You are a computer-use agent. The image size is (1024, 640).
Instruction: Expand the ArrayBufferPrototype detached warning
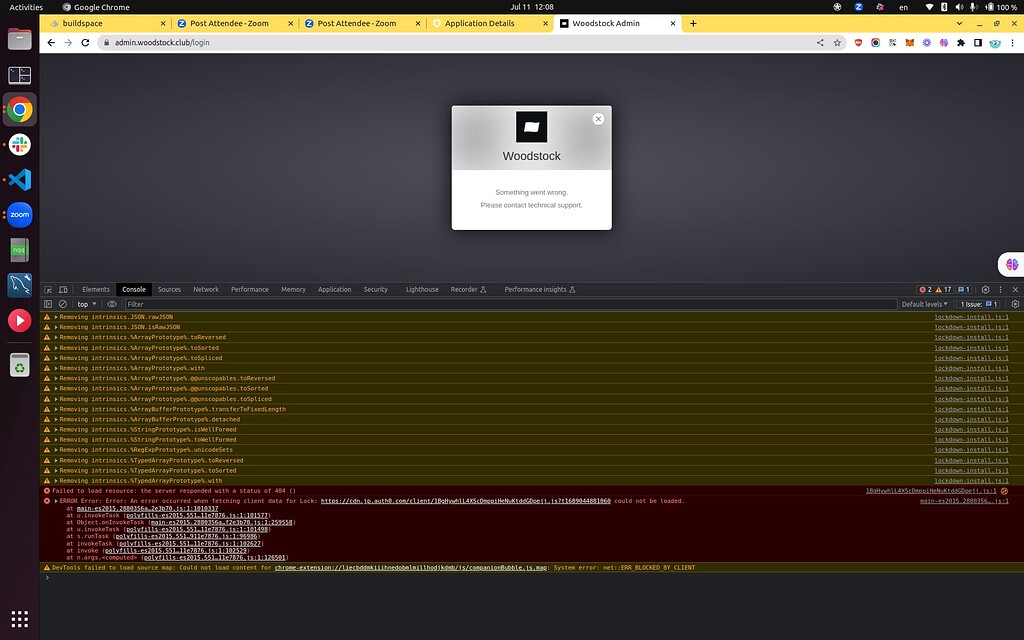(x=56, y=419)
